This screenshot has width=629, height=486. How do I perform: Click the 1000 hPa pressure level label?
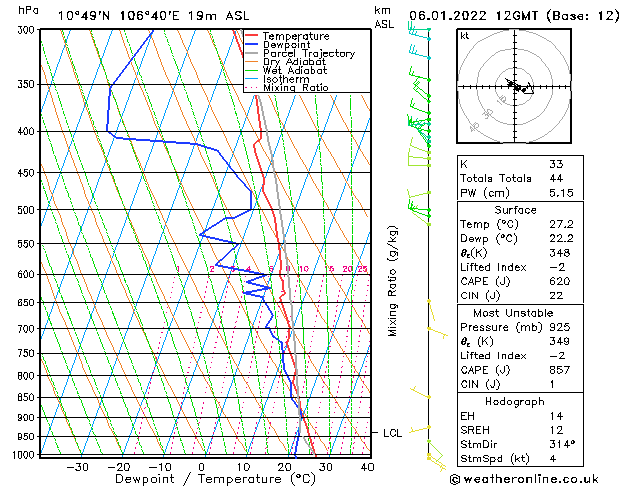click(x=25, y=455)
